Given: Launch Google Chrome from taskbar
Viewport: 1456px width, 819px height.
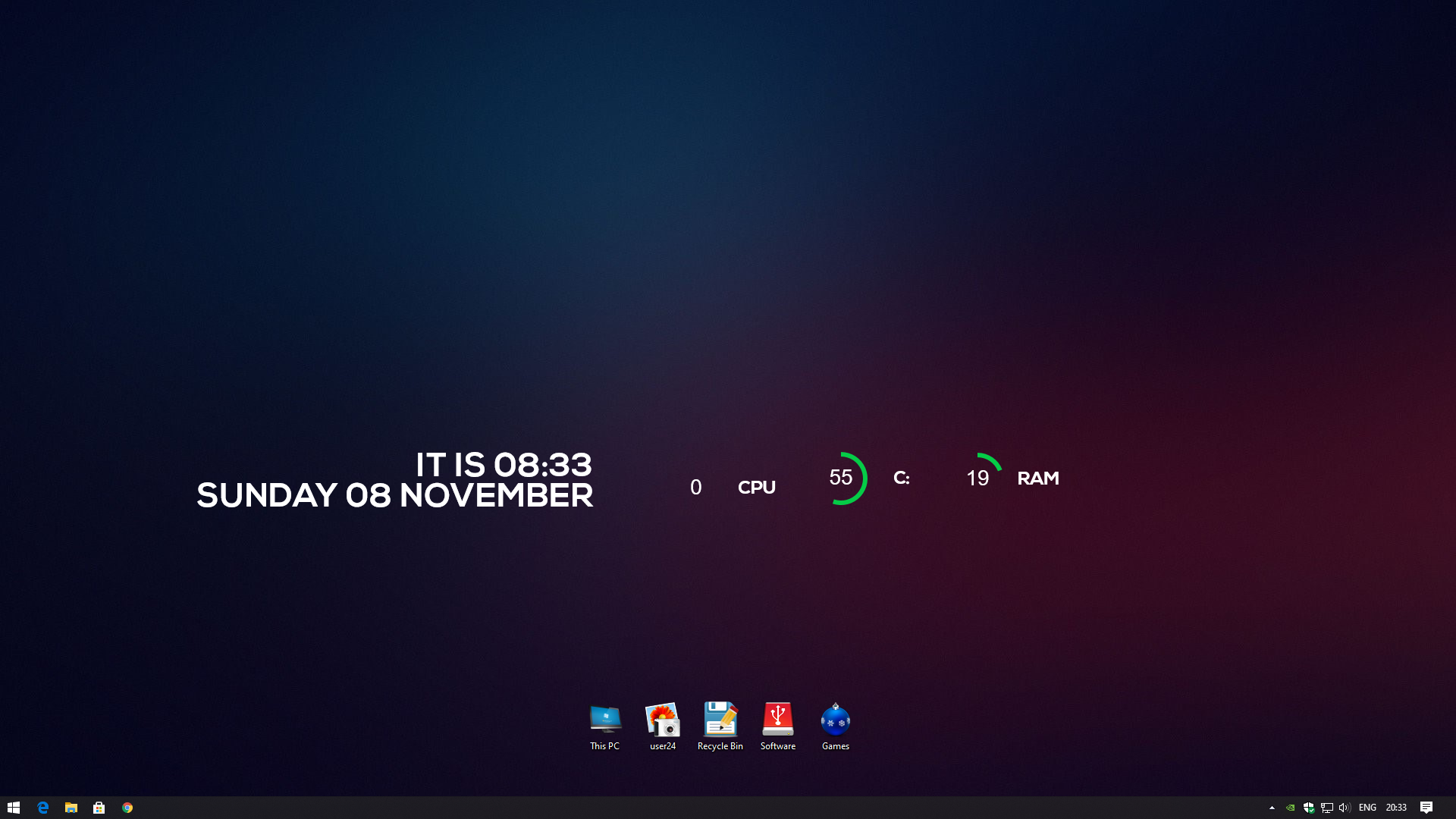Looking at the screenshot, I should (127, 808).
